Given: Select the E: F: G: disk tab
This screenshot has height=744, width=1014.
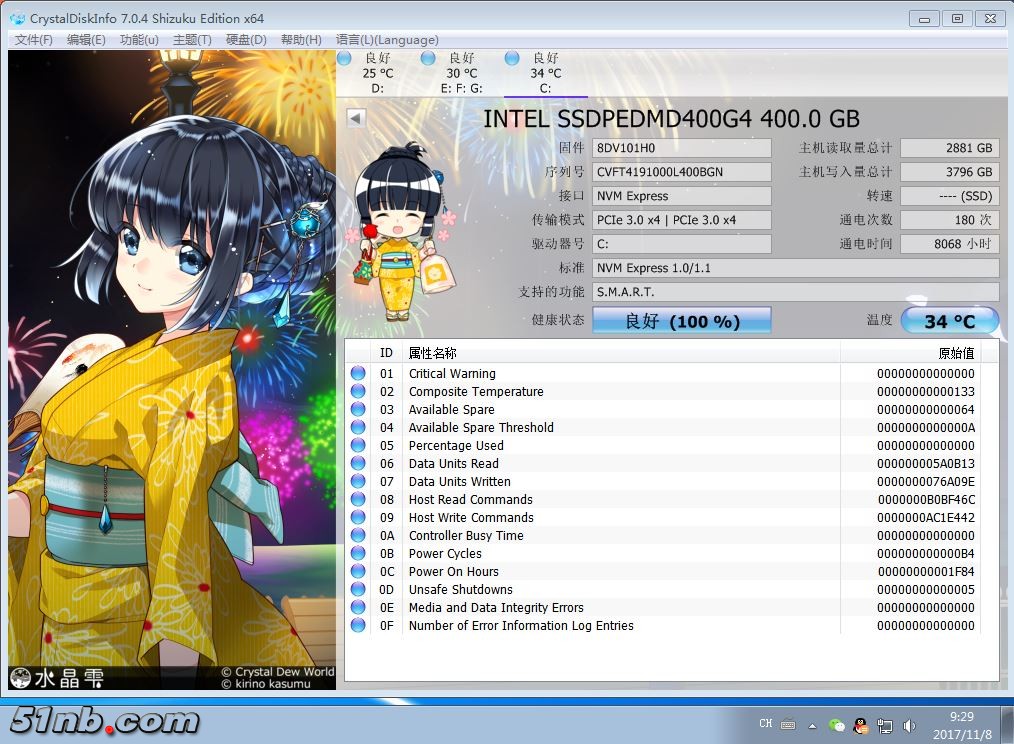Looking at the screenshot, I should (460, 74).
